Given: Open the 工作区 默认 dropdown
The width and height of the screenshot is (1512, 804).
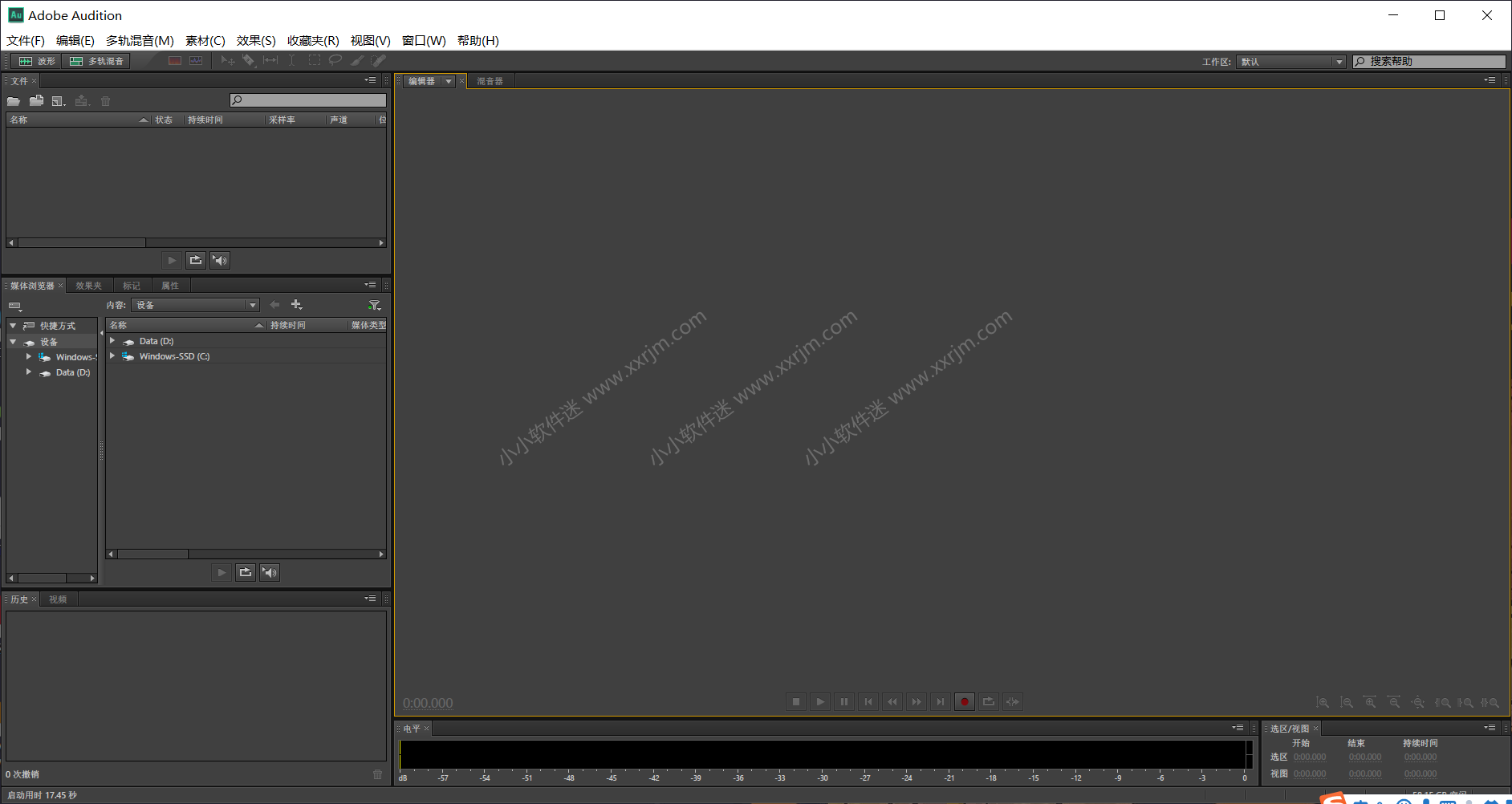Looking at the screenshot, I should pyautogui.click(x=1290, y=62).
